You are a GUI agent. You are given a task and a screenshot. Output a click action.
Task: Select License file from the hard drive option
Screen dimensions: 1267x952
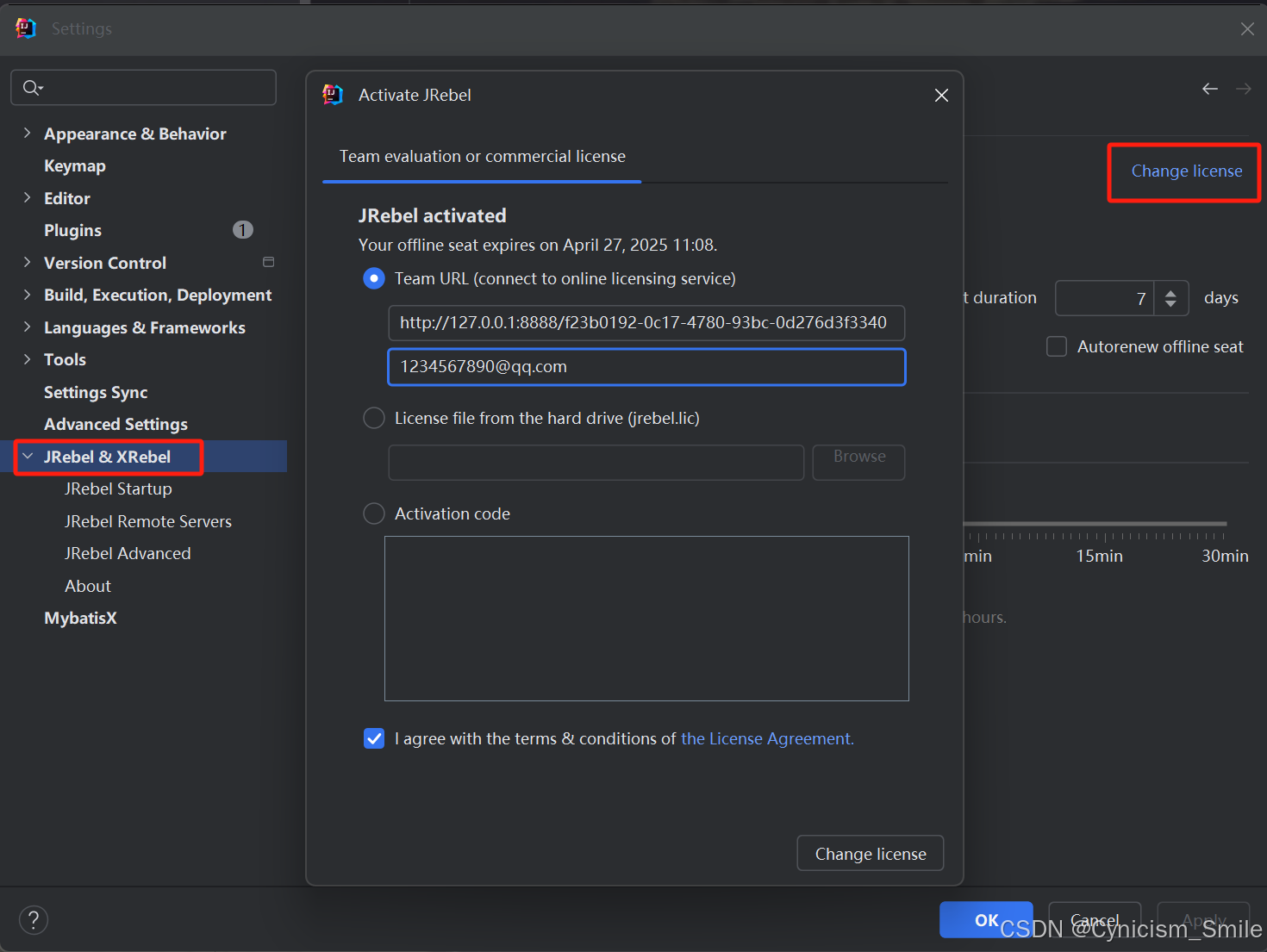pos(374,418)
